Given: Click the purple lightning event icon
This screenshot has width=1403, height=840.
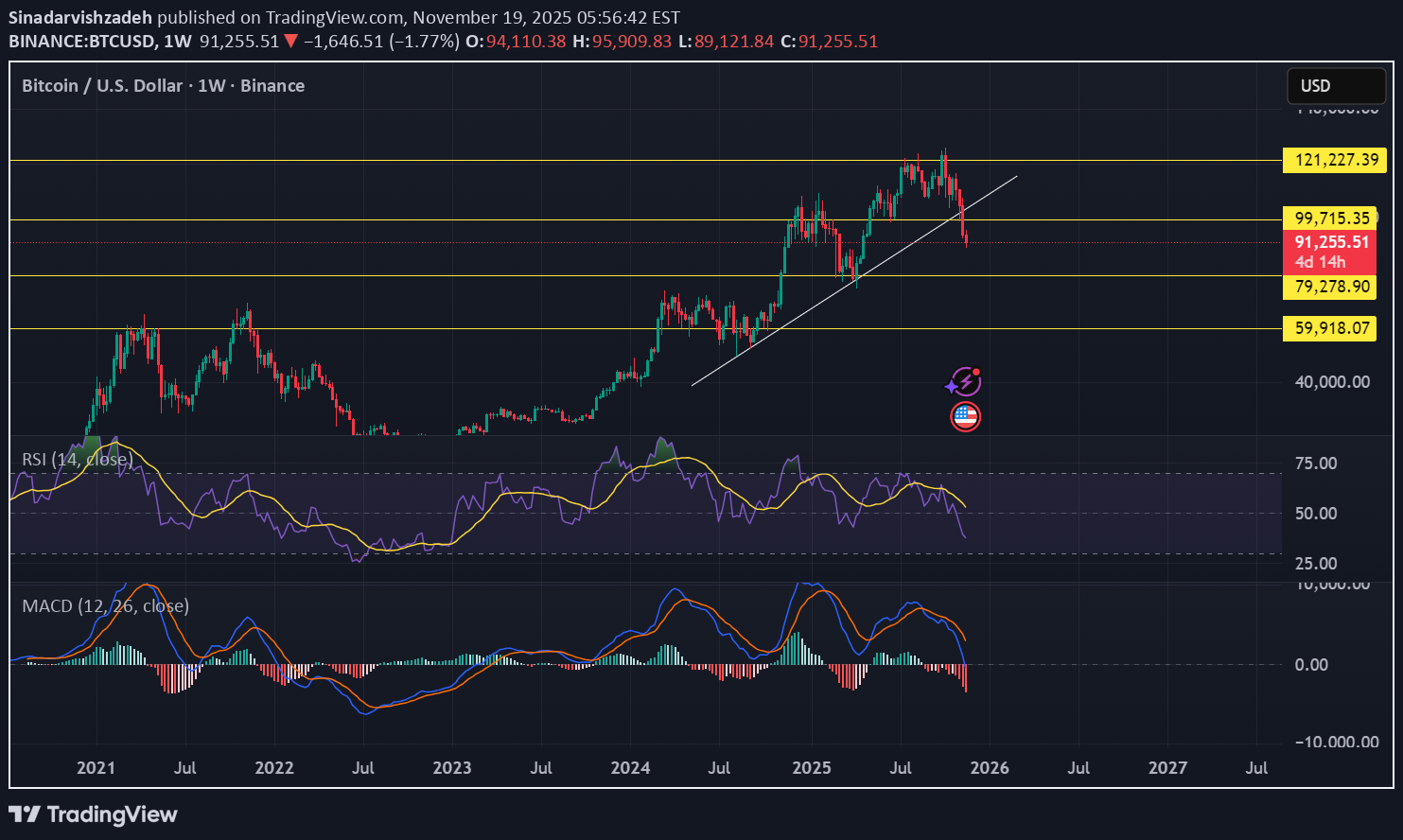Looking at the screenshot, I should click(964, 382).
